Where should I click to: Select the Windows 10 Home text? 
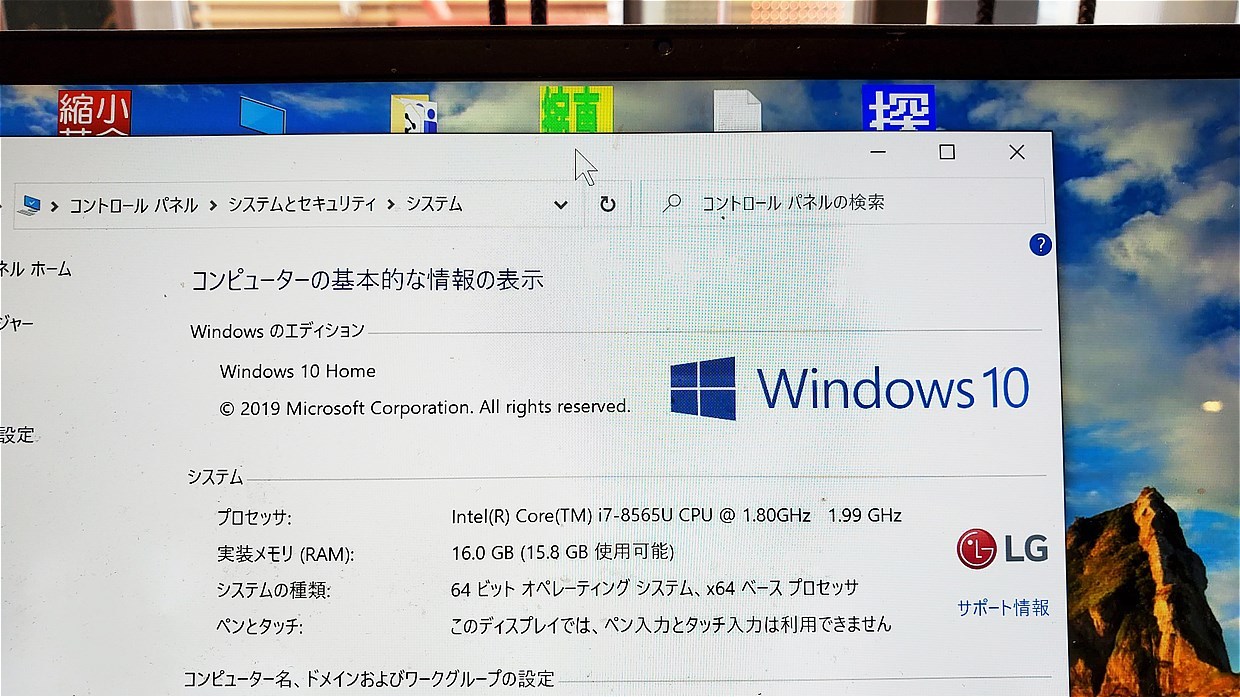point(298,371)
